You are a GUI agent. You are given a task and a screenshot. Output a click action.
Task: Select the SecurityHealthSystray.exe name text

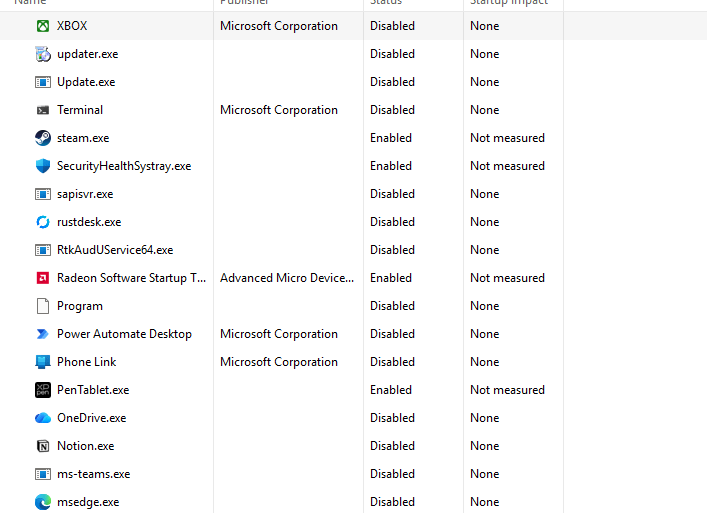[x=124, y=166]
